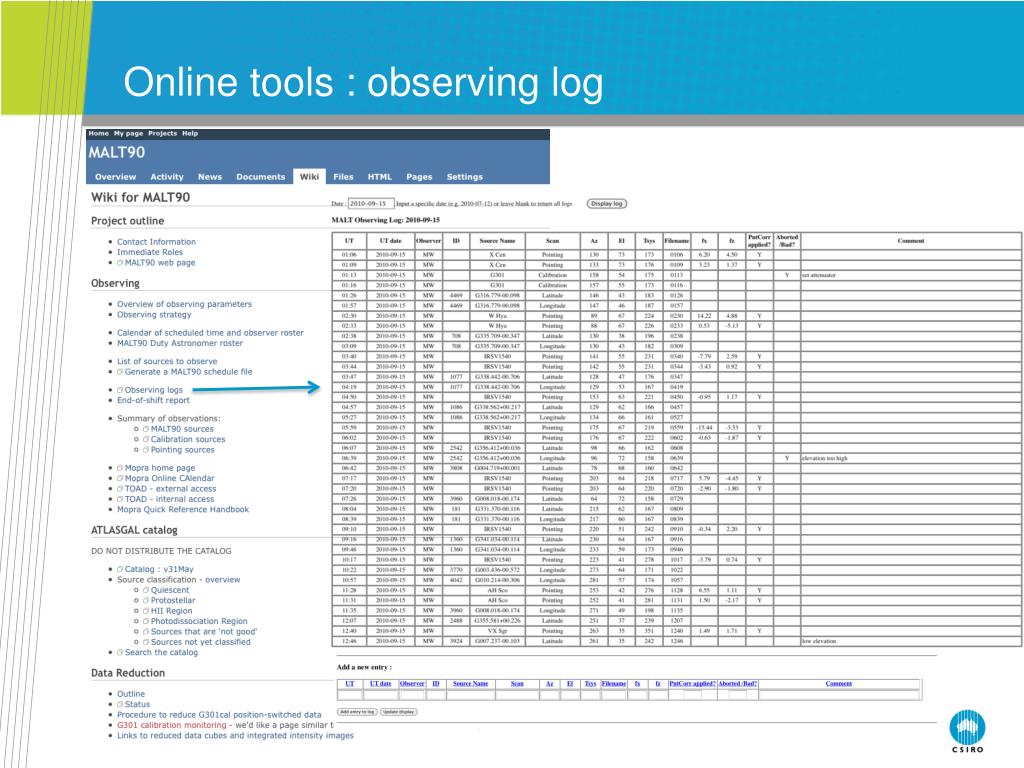This screenshot has width=1024, height=768.
Task: Open Mopra Quick Reference Handbook link
Action: [x=183, y=510]
